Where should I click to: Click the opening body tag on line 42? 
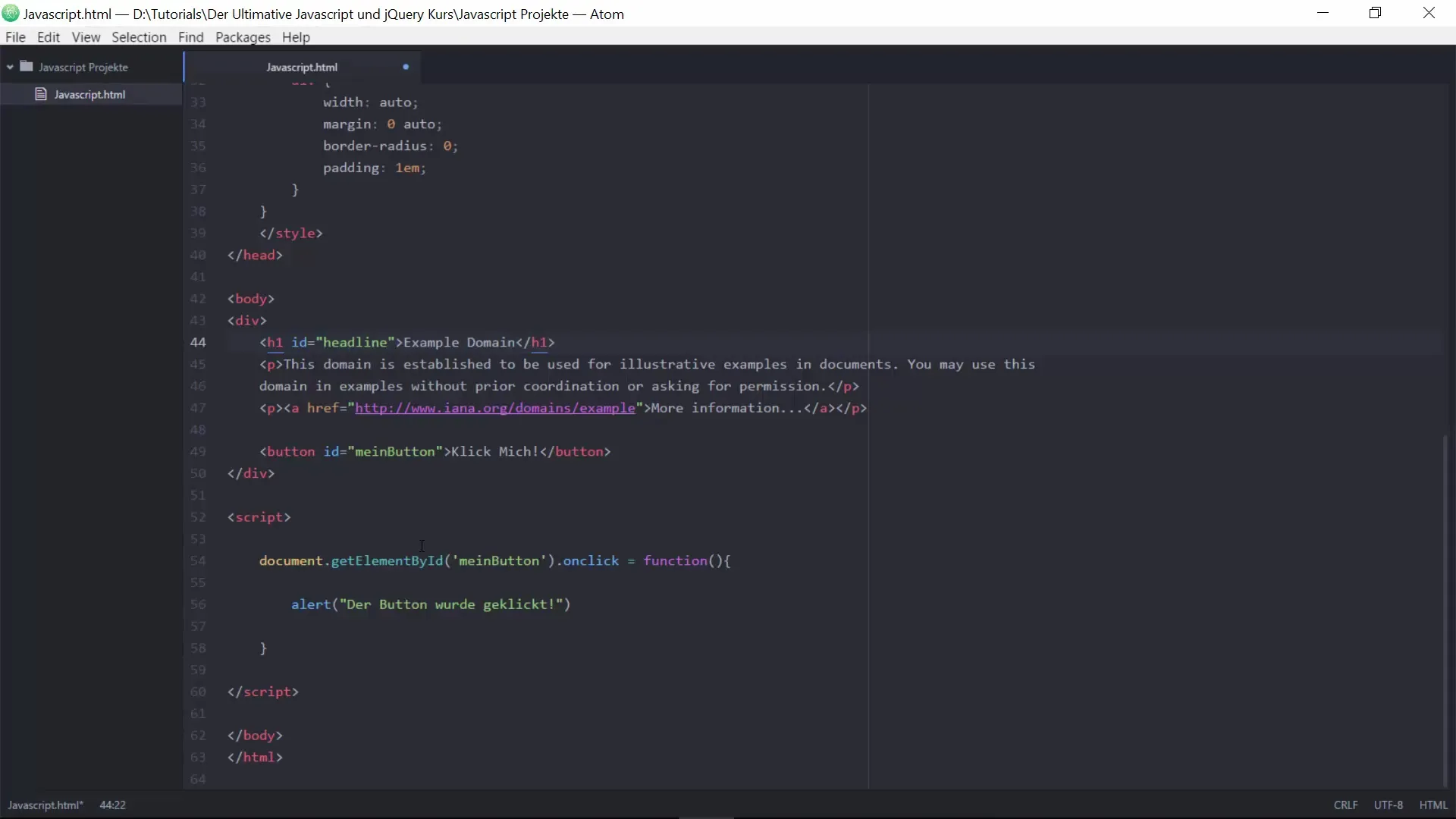click(251, 299)
